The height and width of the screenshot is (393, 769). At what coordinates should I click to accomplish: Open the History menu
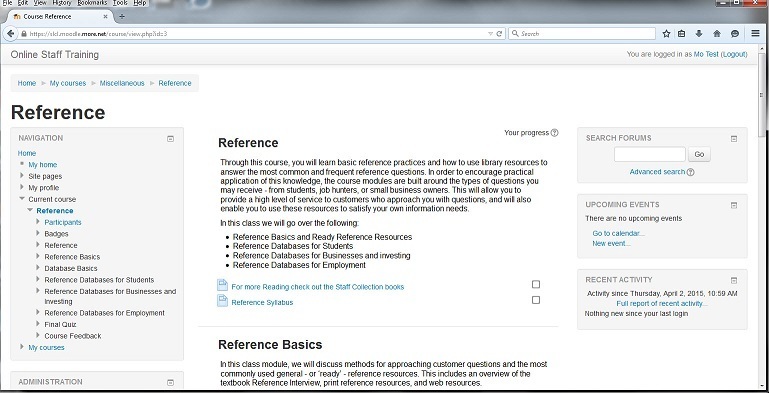click(62, 3)
